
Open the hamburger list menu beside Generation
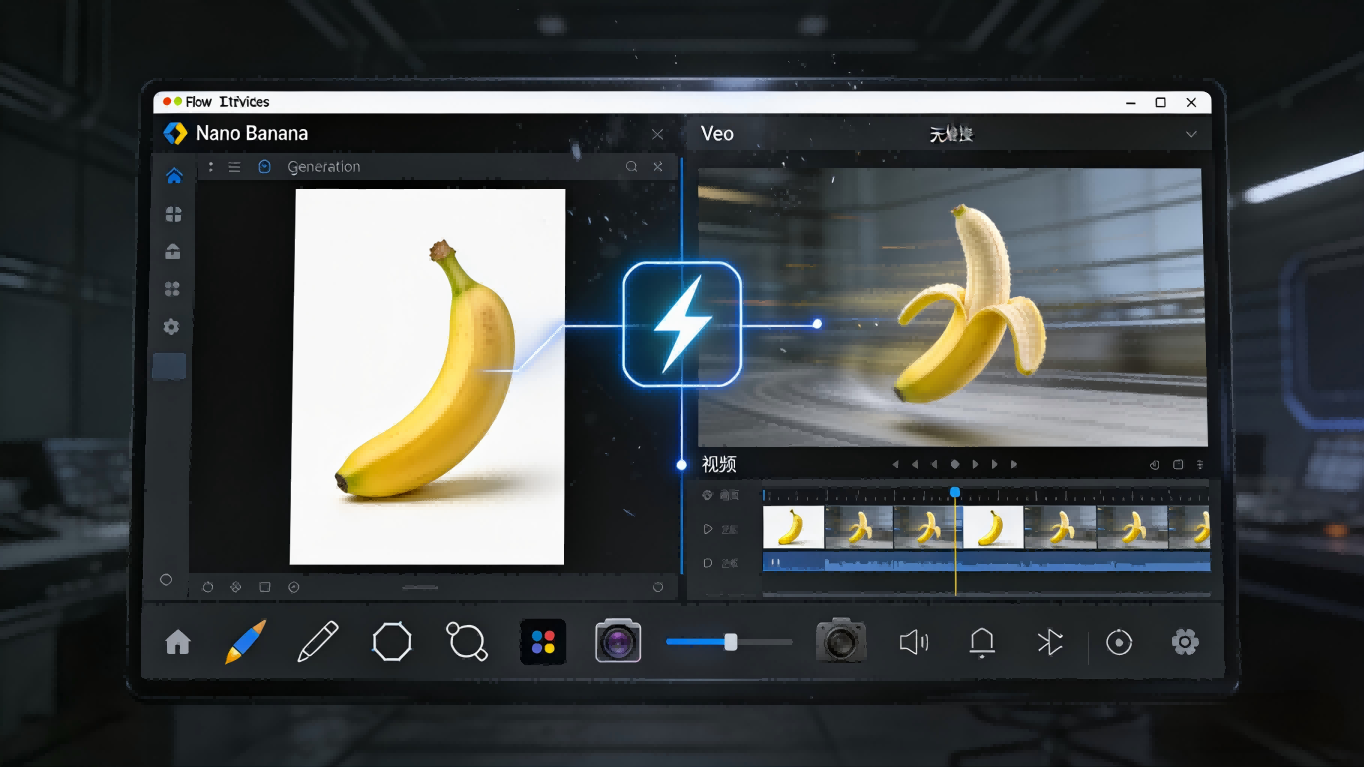[234, 167]
